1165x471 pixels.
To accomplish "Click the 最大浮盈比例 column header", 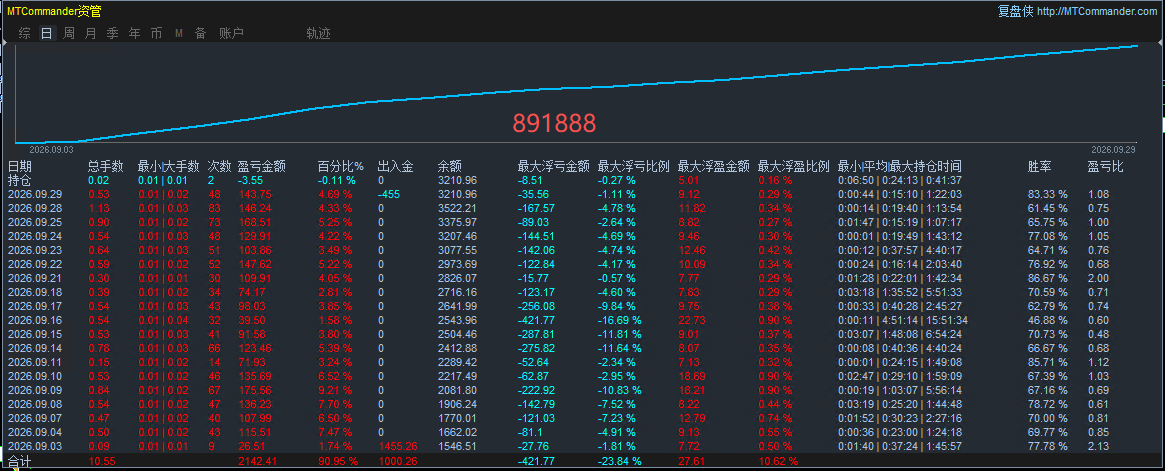I will [794, 166].
